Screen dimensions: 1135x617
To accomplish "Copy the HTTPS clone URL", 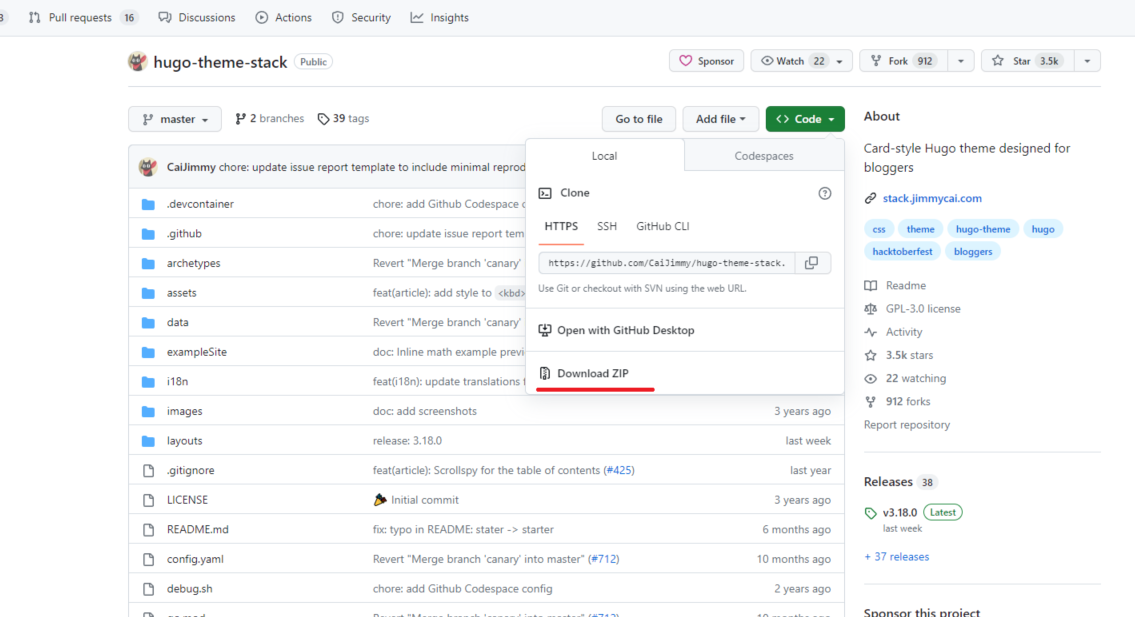I will [x=812, y=263].
